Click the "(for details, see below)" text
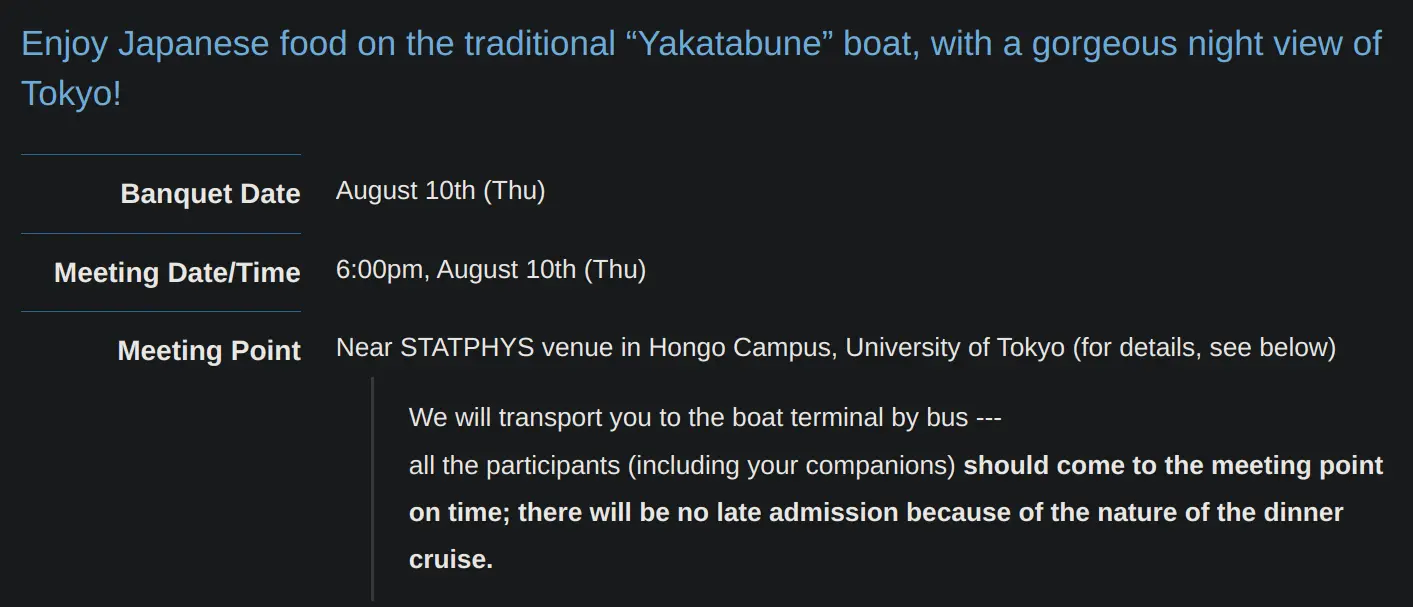This screenshot has width=1413, height=607. [x=1204, y=348]
